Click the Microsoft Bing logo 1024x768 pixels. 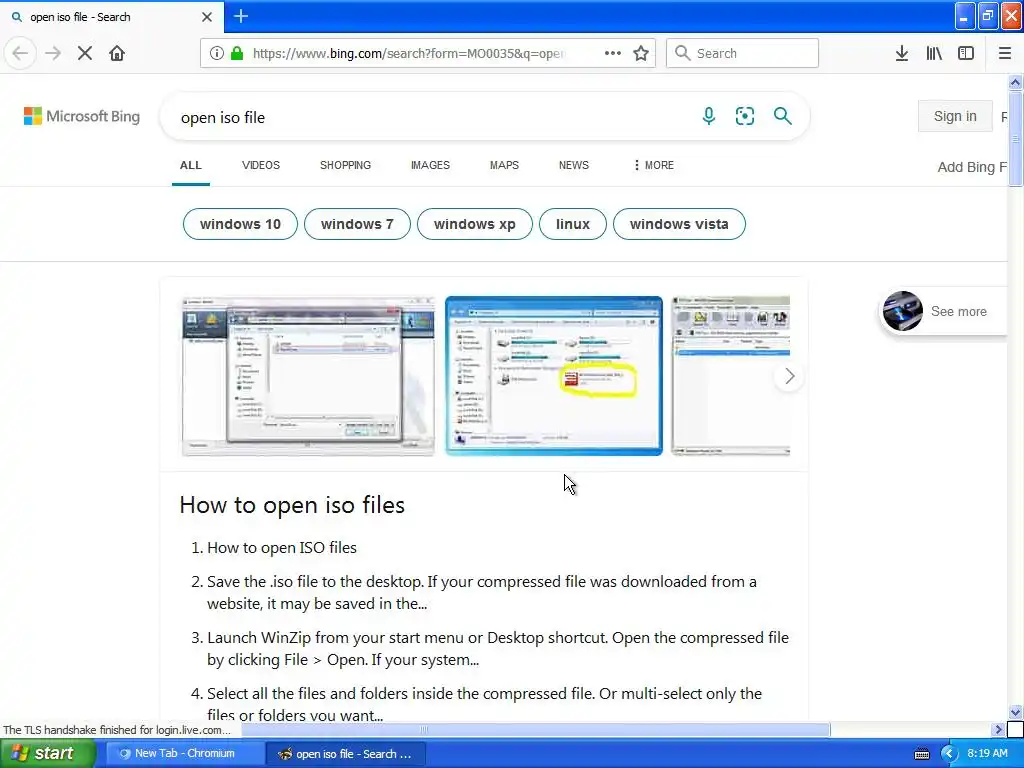click(82, 116)
